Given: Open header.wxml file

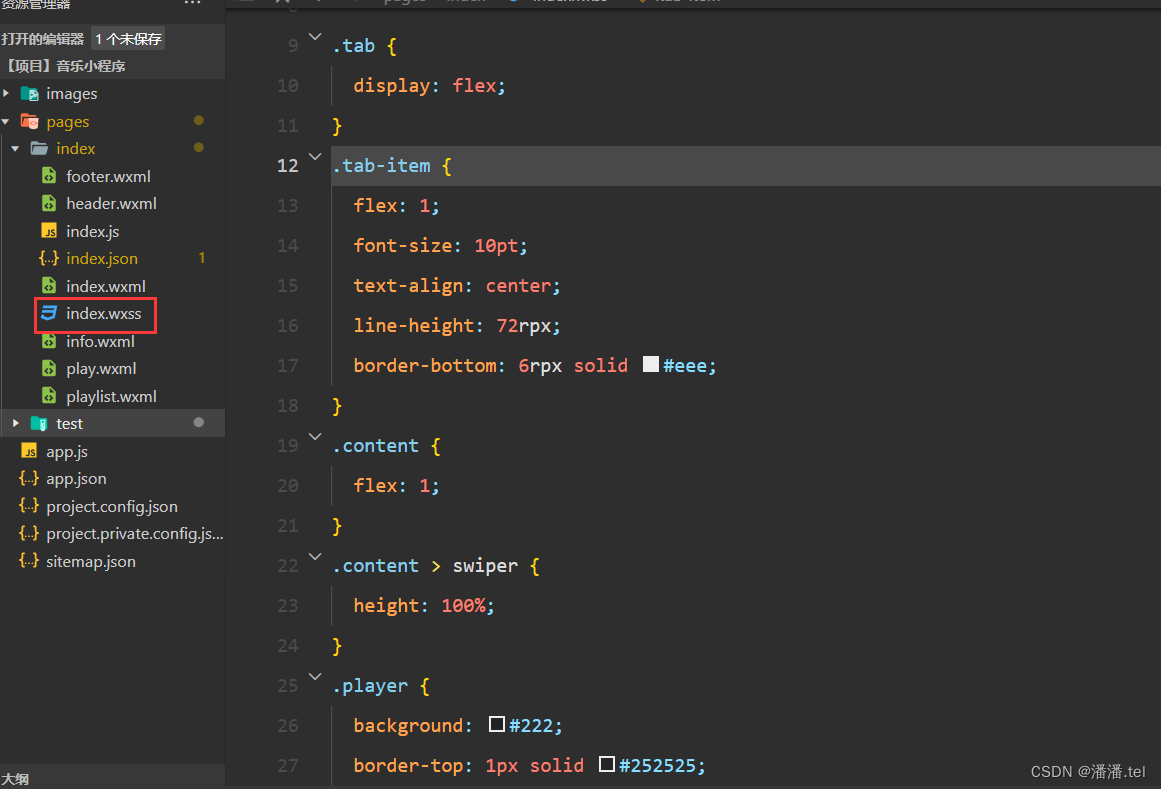Looking at the screenshot, I should coord(111,204).
